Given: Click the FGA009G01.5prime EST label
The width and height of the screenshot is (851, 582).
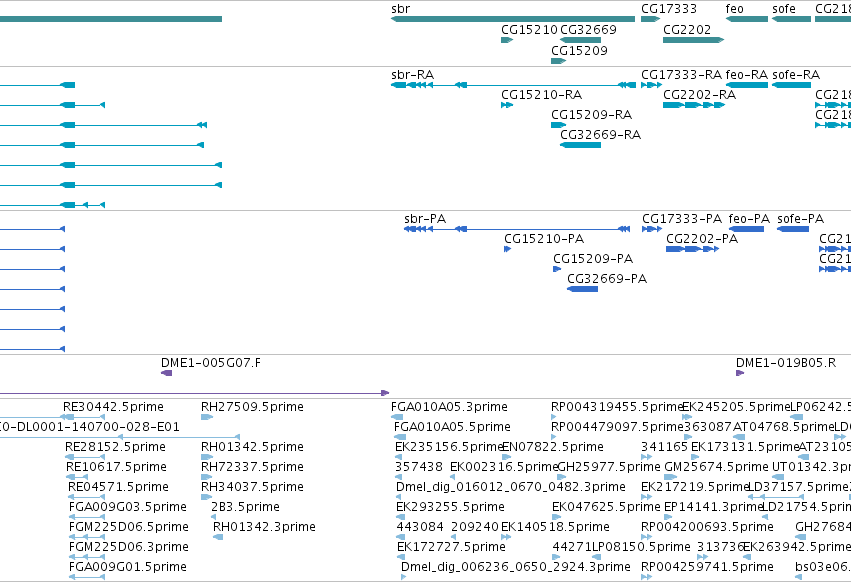Looking at the screenshot, I should tap(128, 568).
